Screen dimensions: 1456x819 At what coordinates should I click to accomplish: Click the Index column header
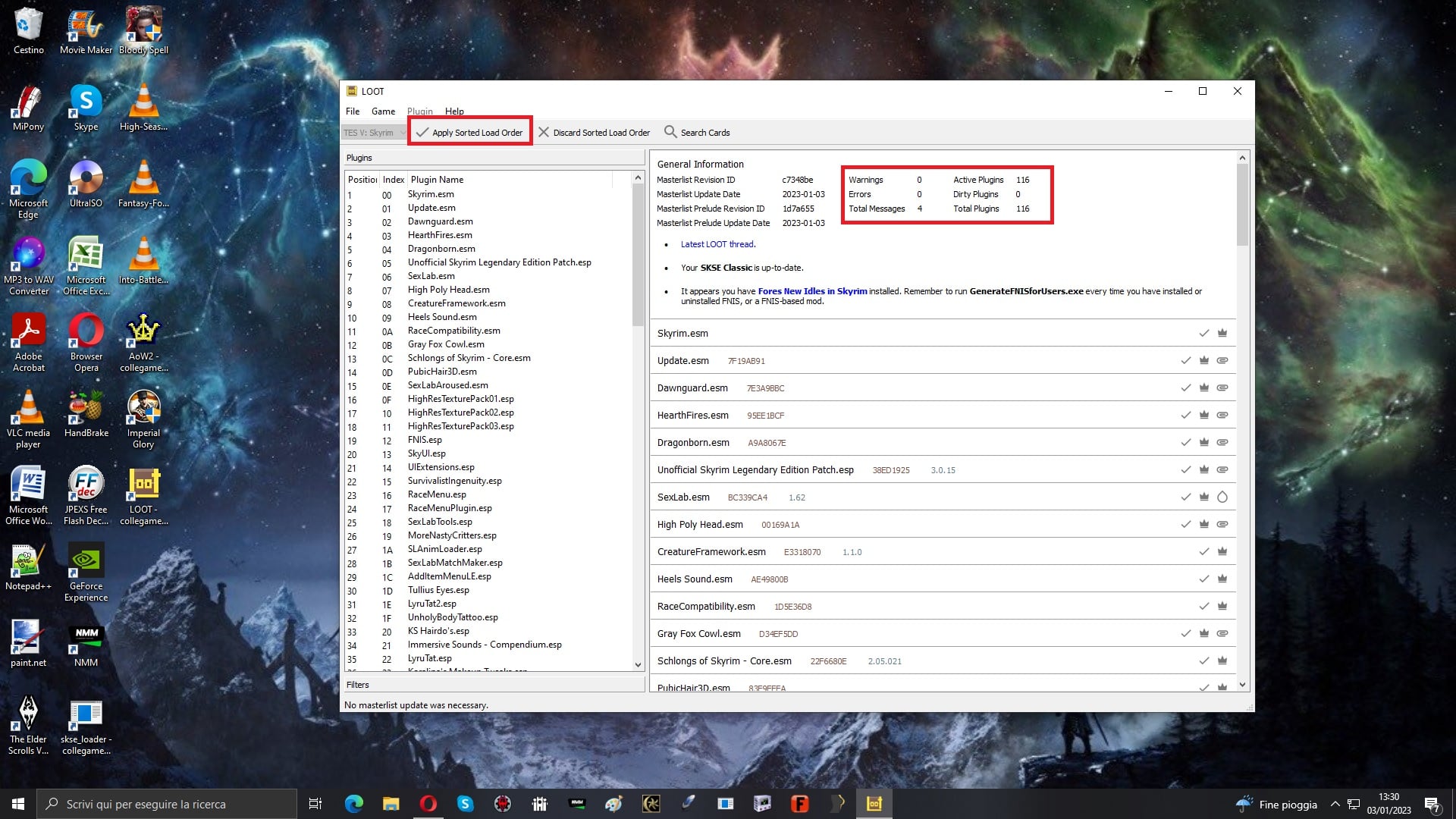click(x=393, y=180)
